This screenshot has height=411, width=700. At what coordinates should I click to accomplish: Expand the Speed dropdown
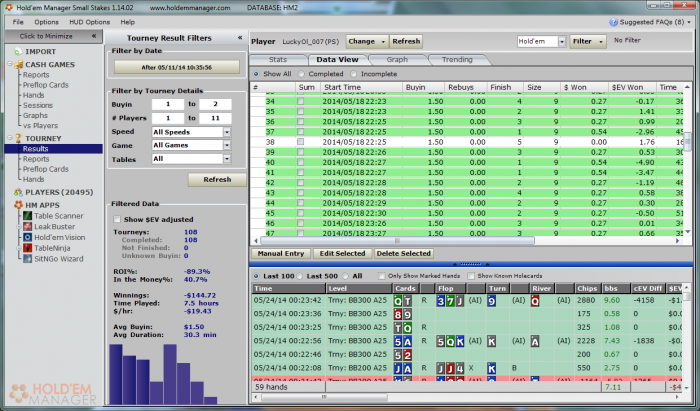(227, 131)
